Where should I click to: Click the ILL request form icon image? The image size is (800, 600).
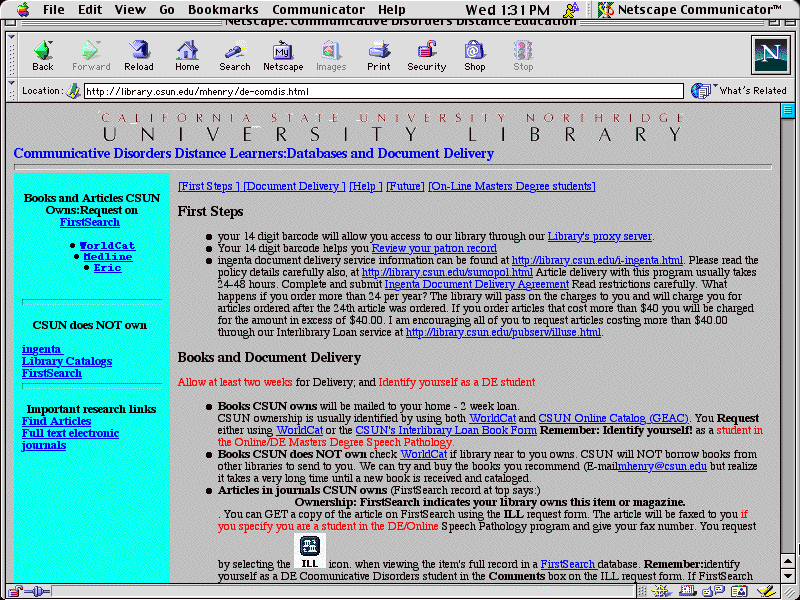(310, 551)
